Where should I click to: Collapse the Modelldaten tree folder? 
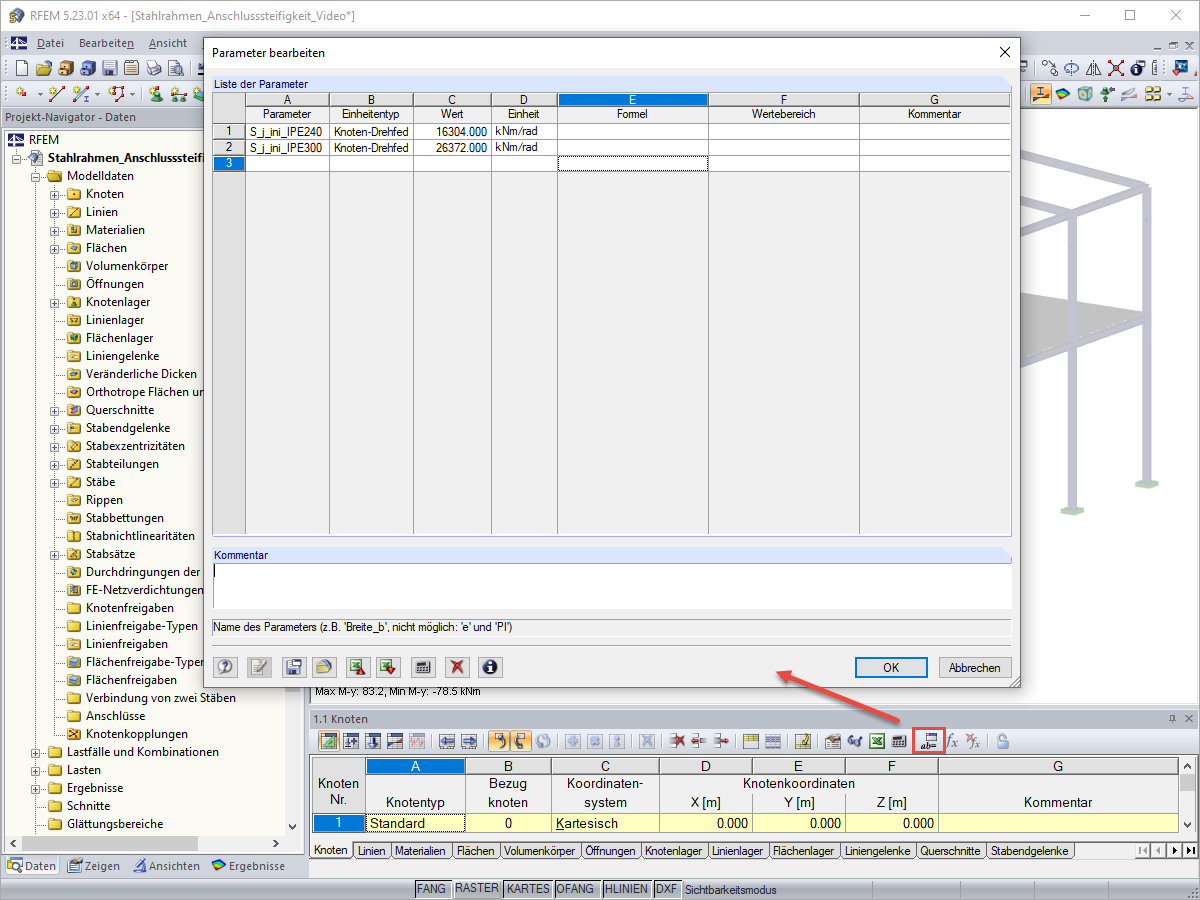37,176
